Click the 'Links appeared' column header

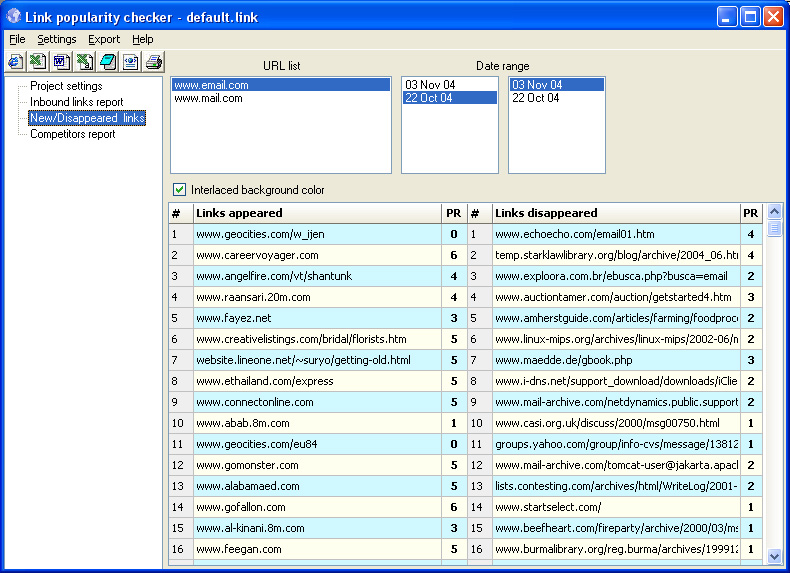[x=240, y=213]
